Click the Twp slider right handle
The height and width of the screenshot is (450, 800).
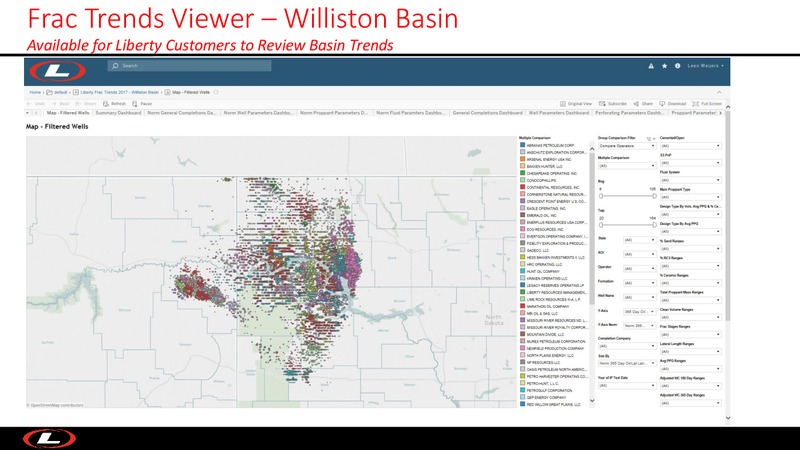point(655,225)
